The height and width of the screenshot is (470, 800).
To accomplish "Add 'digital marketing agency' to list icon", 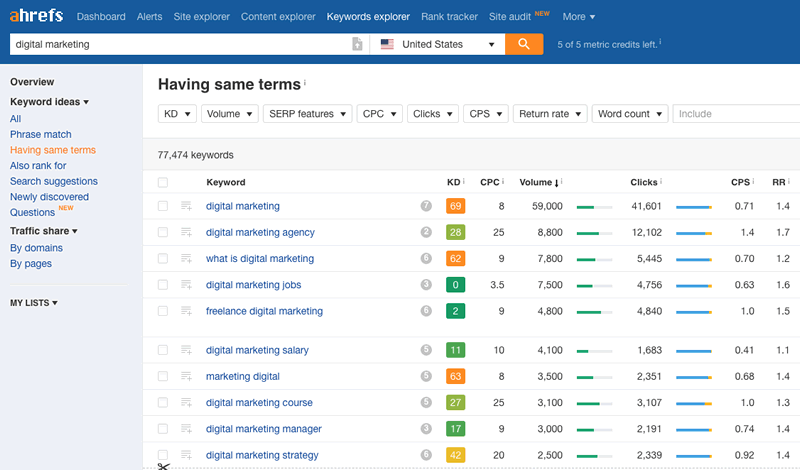I will point(186,232).
